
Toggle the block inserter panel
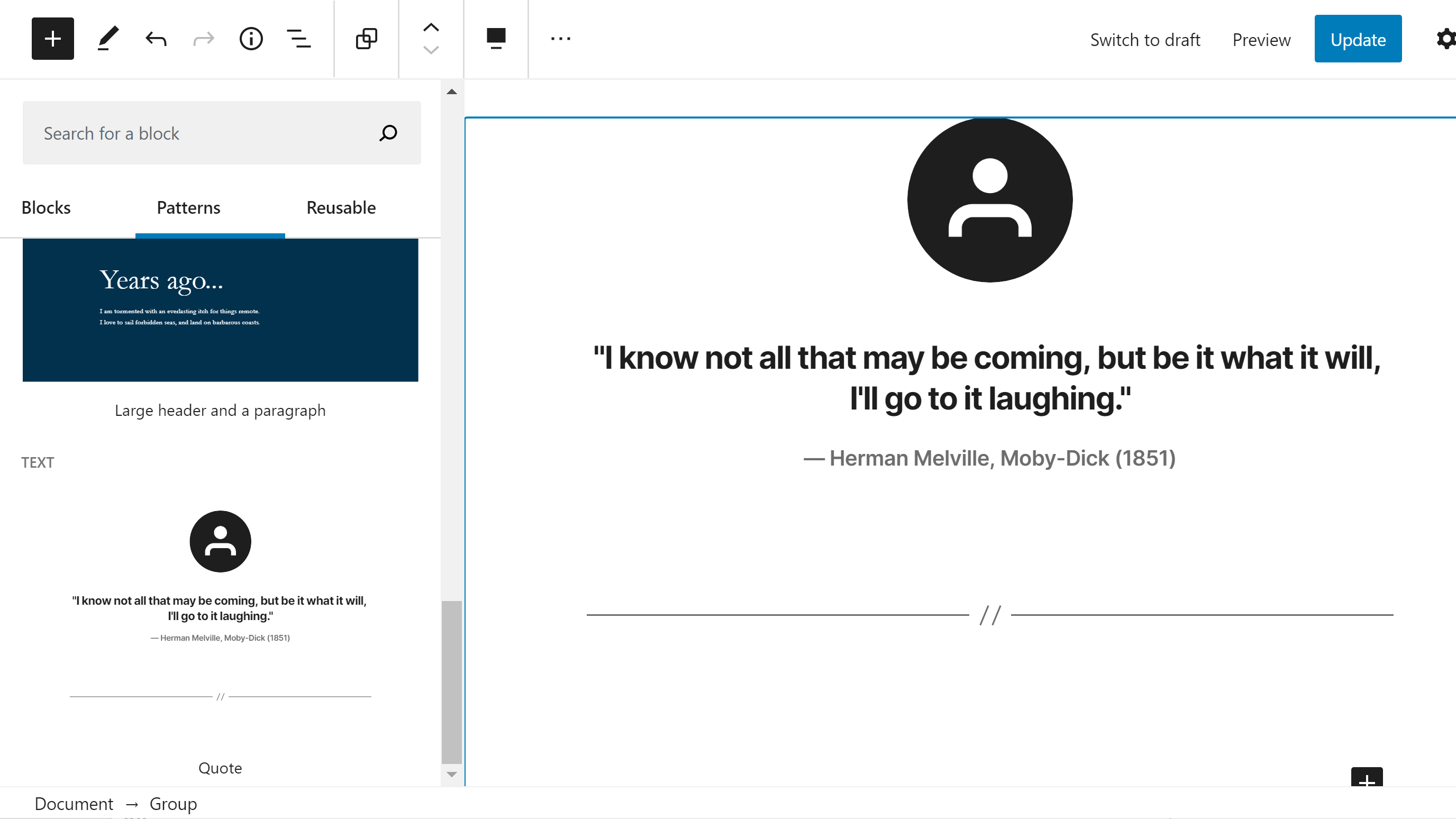coord(52,39)
